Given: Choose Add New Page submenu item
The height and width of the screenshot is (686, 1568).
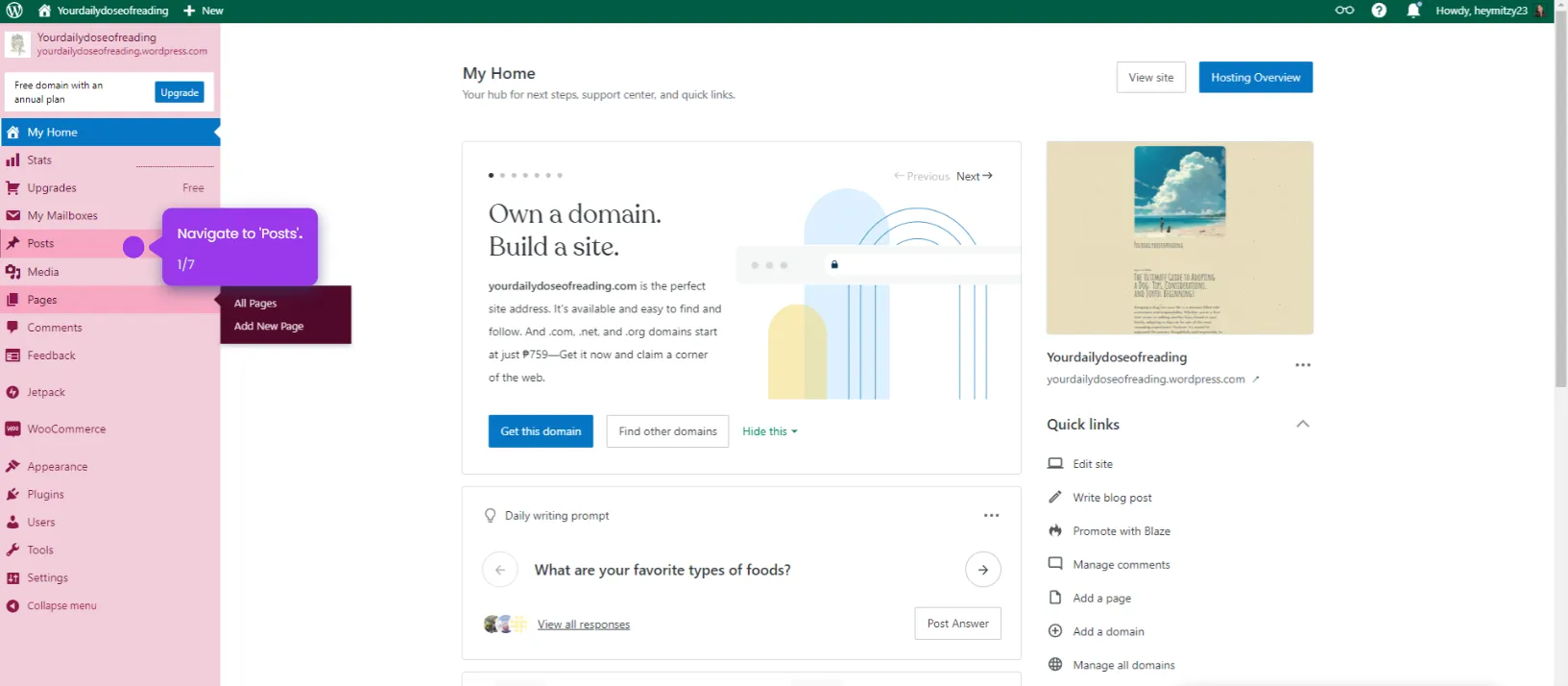Looking at the screenshot, I should coord(269,327).
